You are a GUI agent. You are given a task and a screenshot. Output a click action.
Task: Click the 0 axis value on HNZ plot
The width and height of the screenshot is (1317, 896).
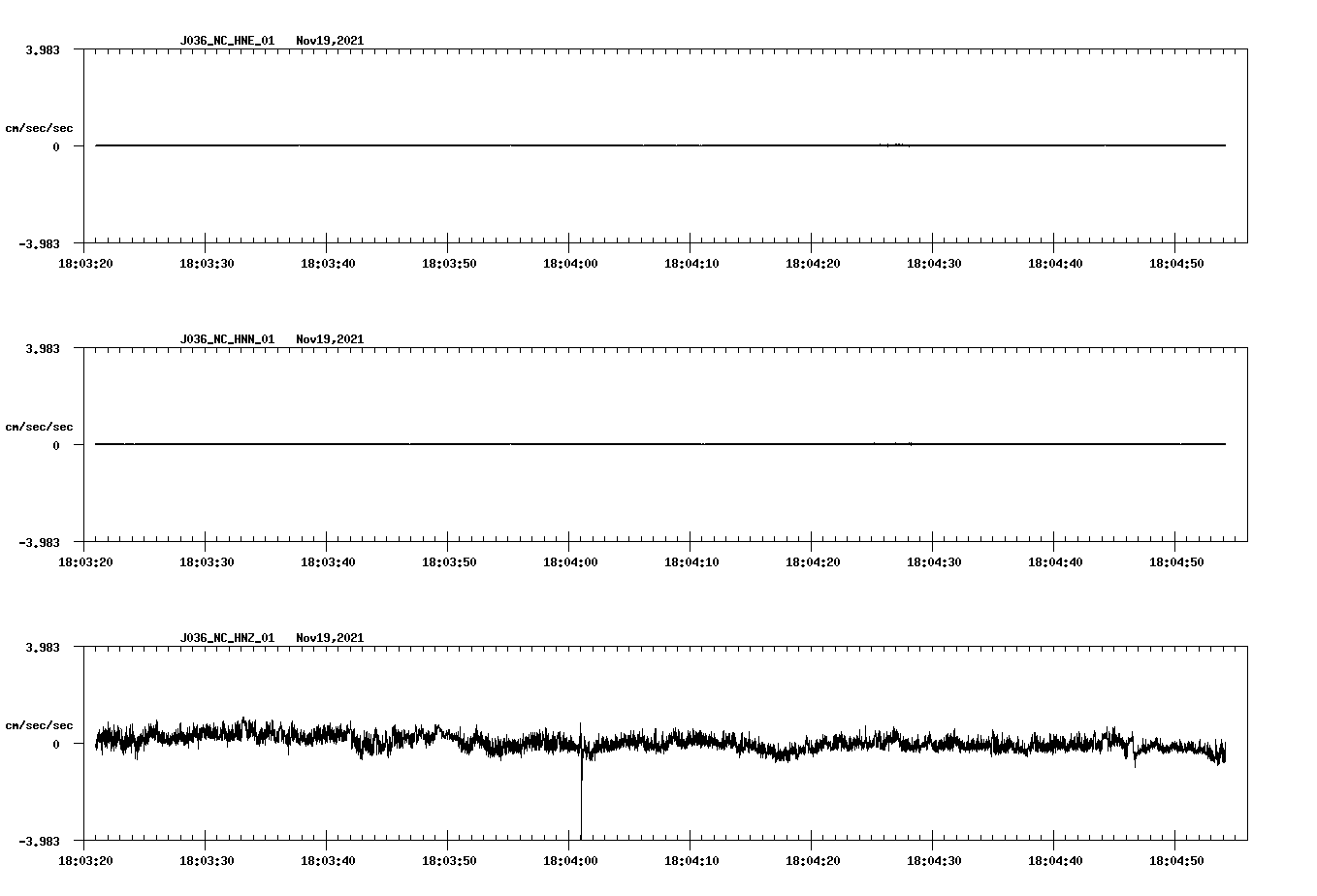click(56, 744)
